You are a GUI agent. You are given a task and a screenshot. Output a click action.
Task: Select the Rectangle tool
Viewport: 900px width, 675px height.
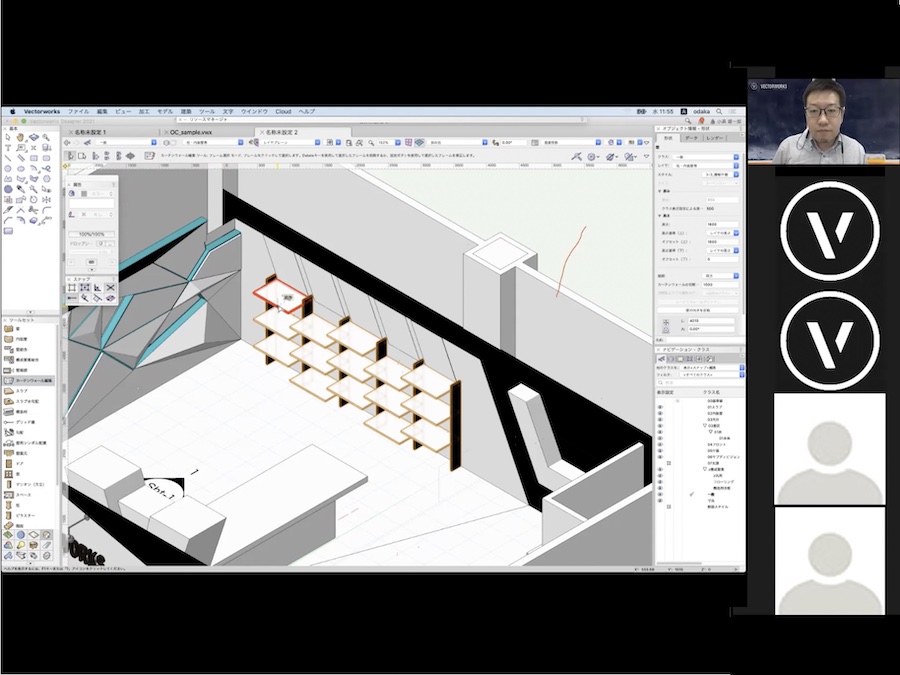(34, 158)
